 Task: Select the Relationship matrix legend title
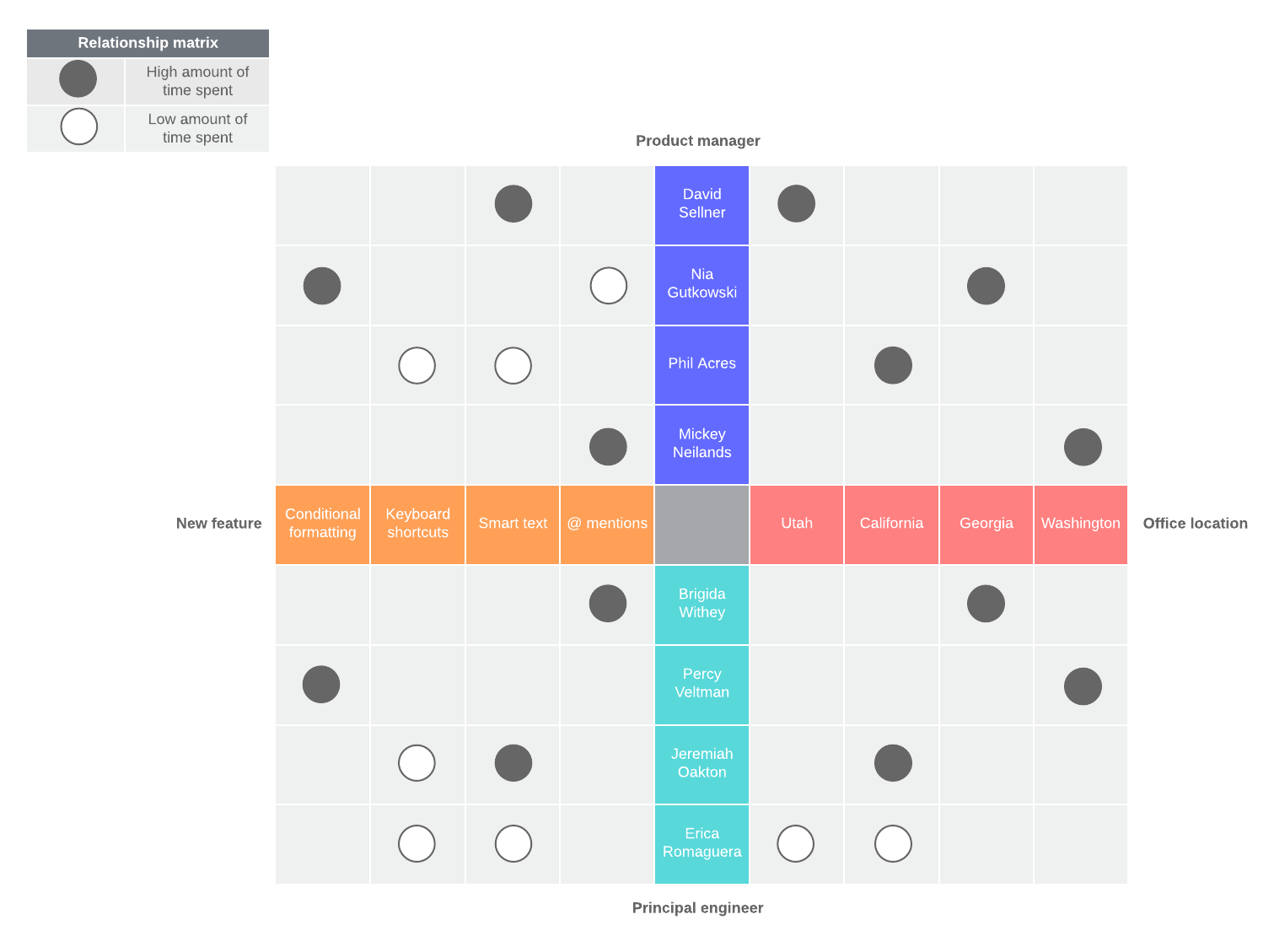(148, 43)
